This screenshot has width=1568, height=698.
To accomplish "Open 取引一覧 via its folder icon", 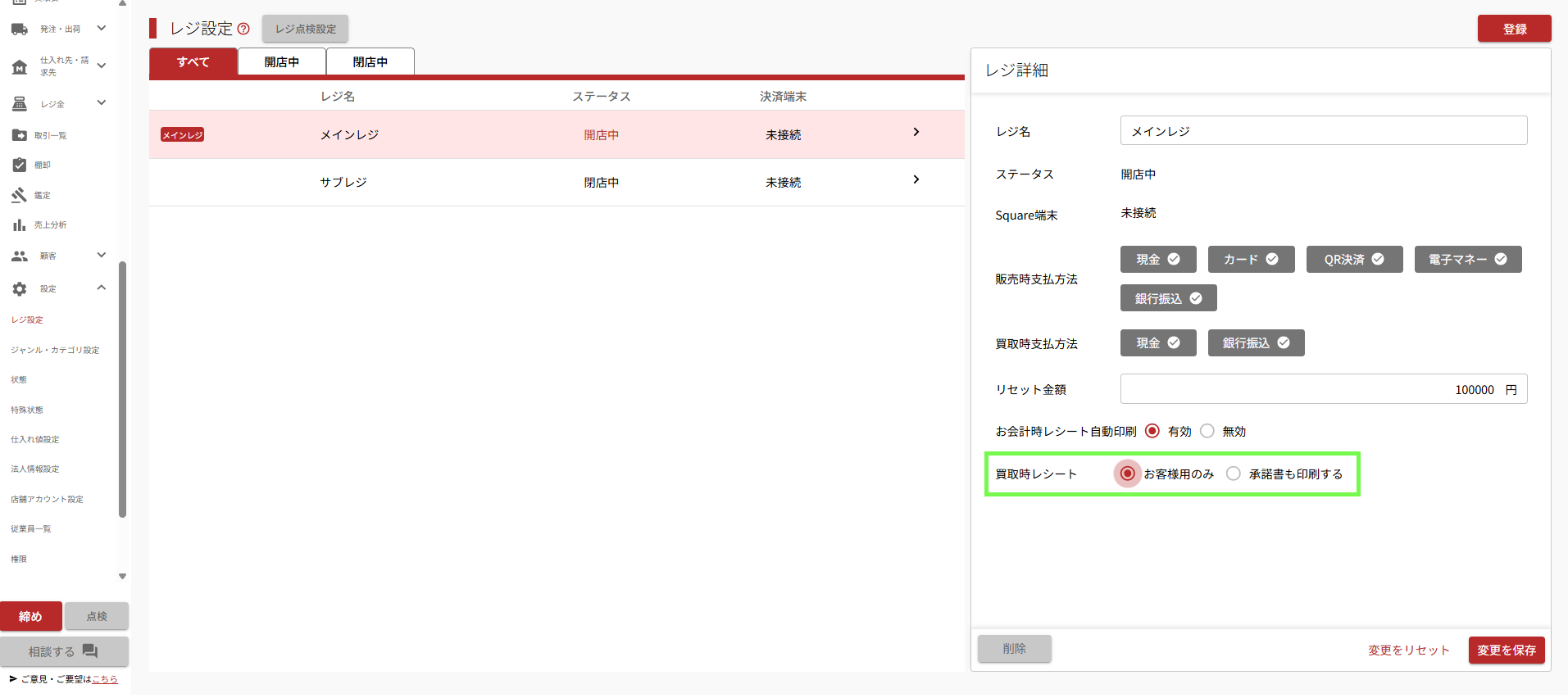I will pos(20,135).
